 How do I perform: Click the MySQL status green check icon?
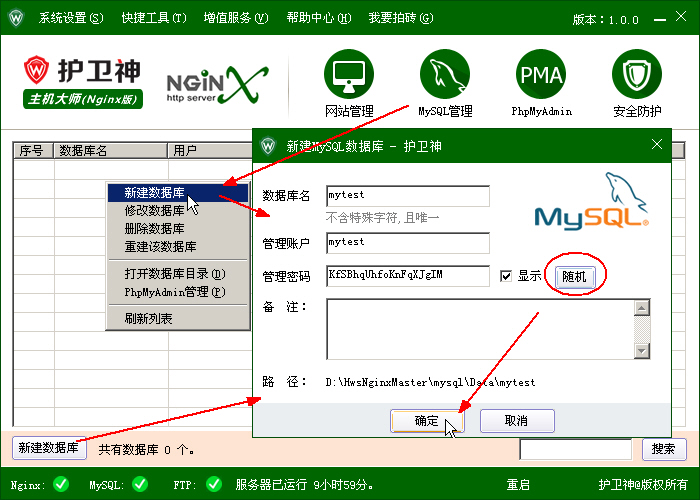coord(139,485)
